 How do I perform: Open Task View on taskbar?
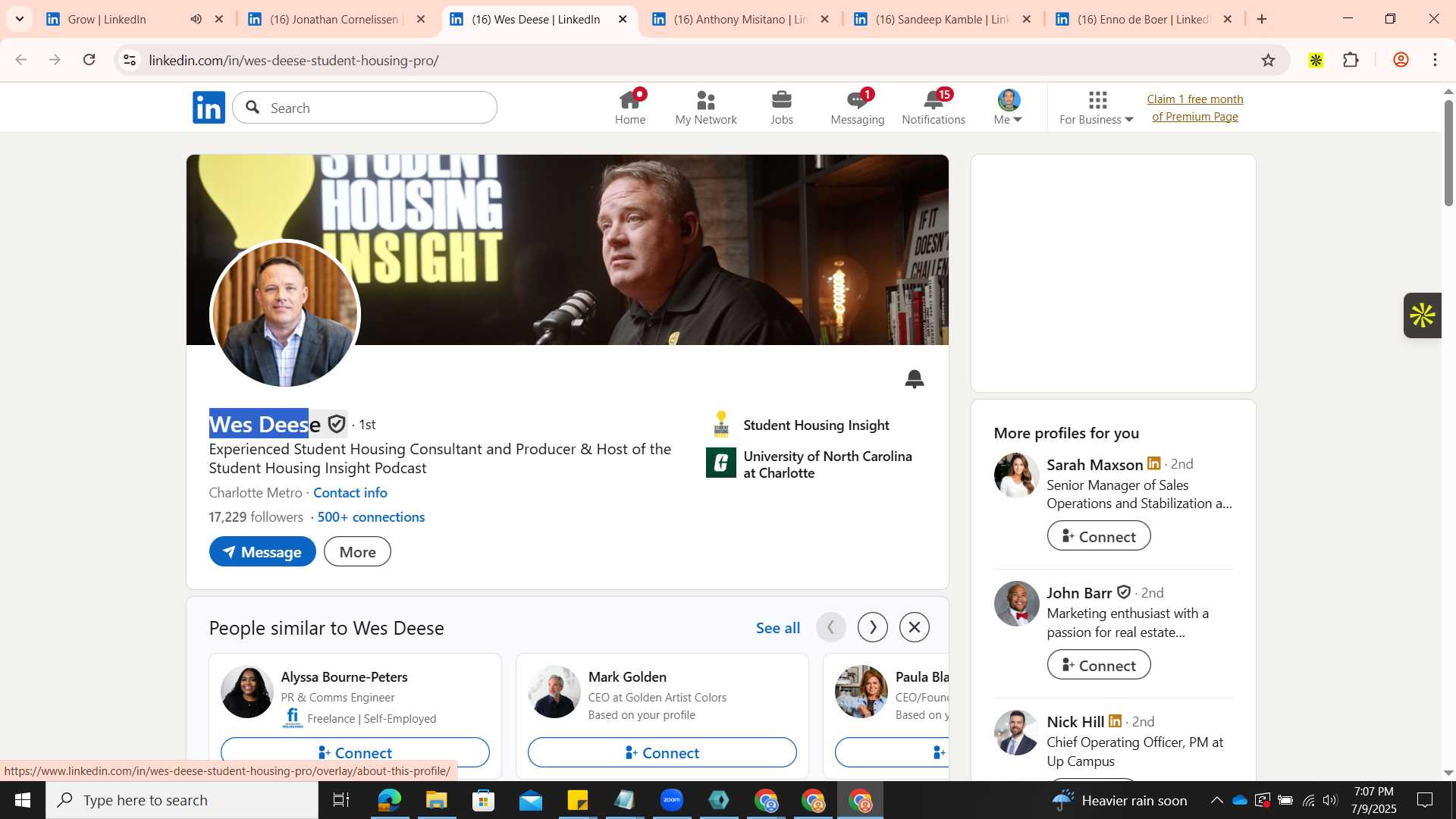click(x=341, y=800)
